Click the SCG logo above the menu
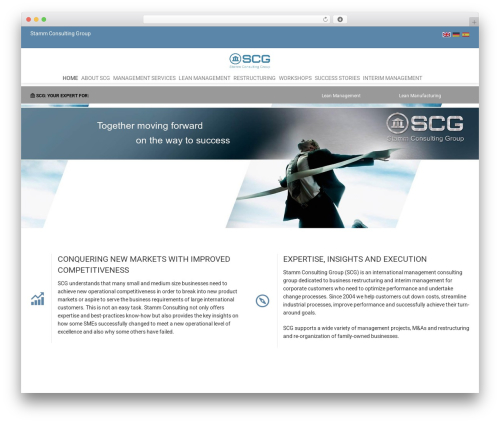500x423 pixels. pyautogui.click(x=250, y=61)
